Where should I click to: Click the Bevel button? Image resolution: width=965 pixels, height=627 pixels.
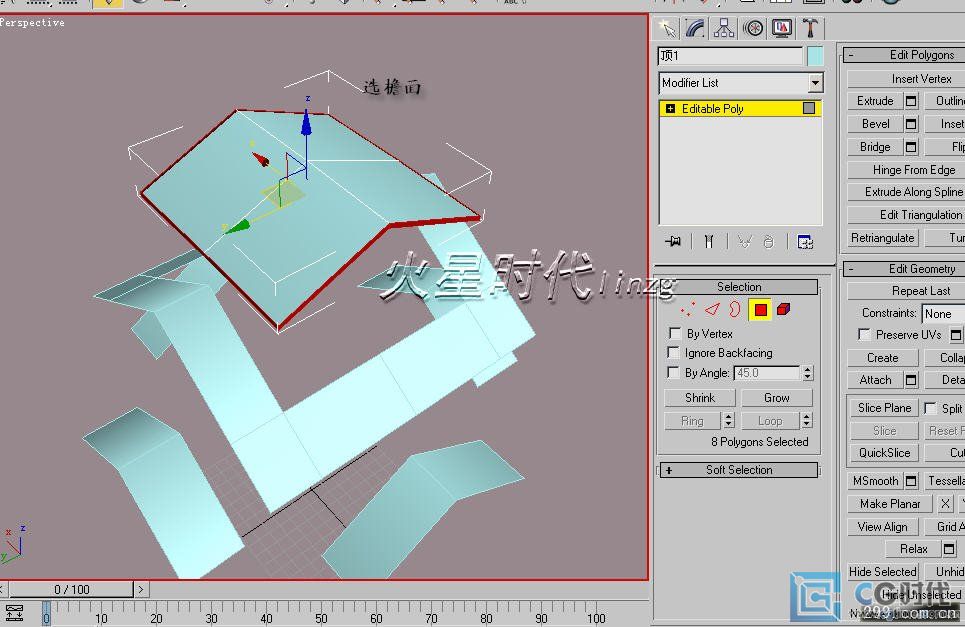875,124
